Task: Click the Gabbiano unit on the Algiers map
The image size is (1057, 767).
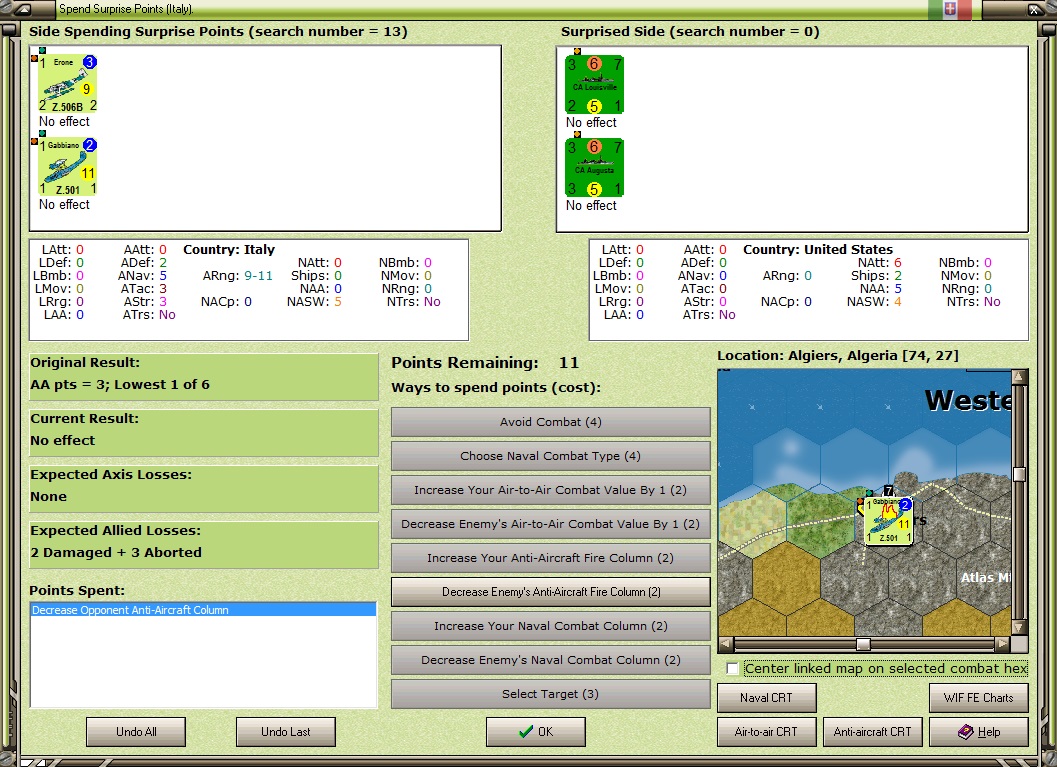Action: pyautogui.click(x=888, y=521)
